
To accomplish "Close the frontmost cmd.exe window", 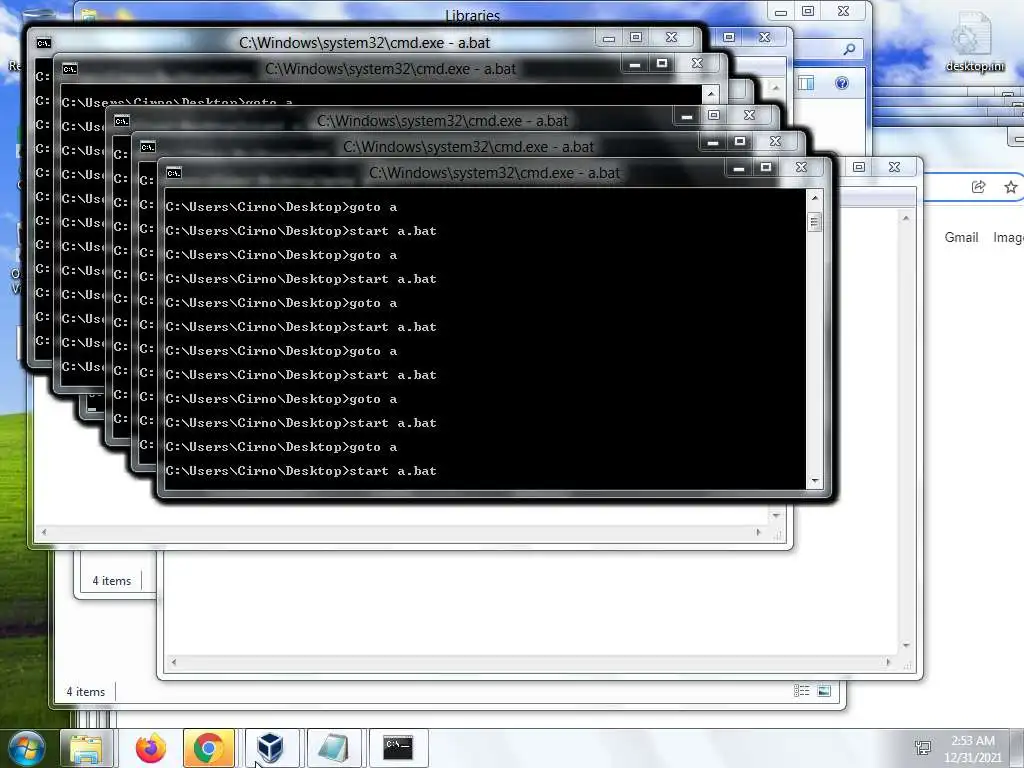I will 802,168.
